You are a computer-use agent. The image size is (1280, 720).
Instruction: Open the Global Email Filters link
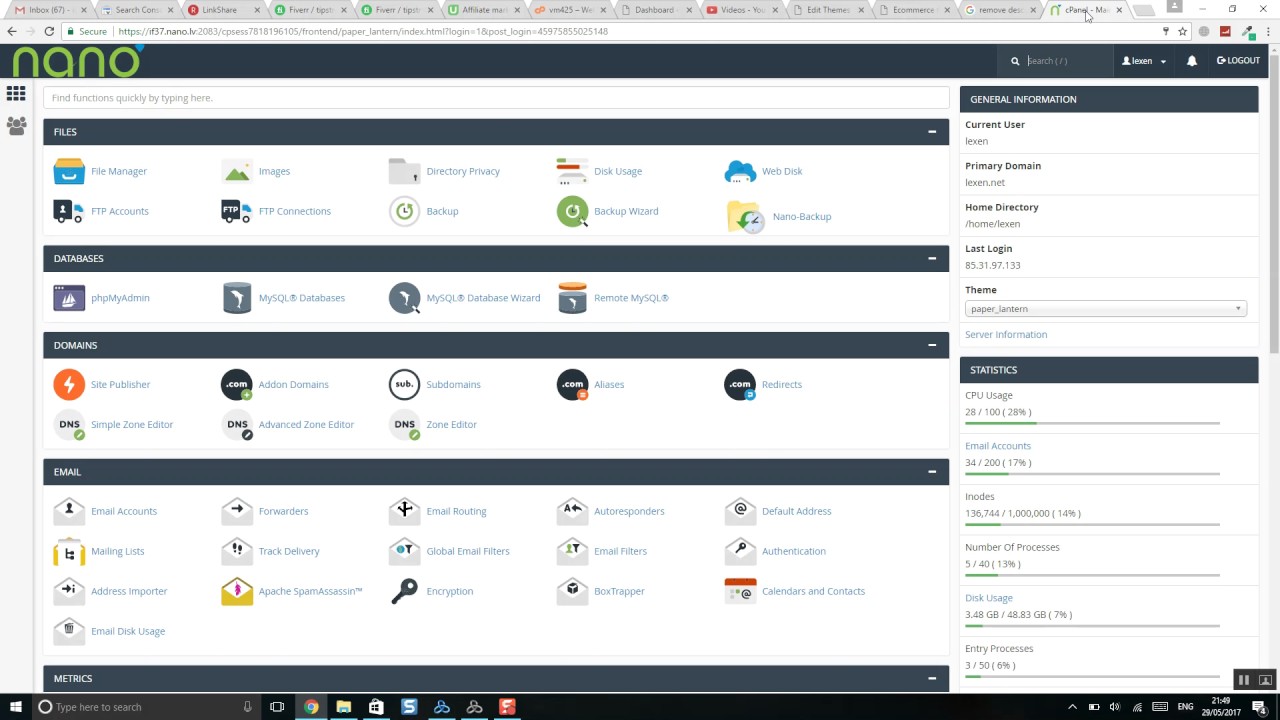(x=468, y=551)
